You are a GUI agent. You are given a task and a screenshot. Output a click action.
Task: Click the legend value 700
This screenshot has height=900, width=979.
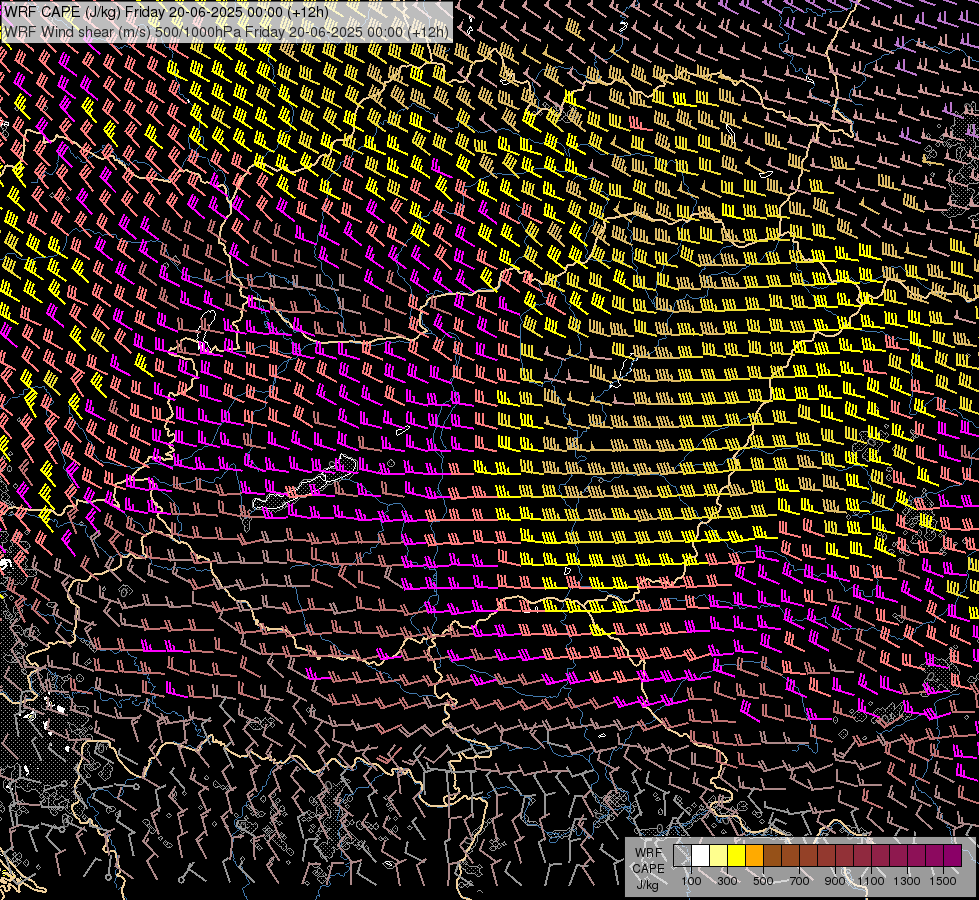click(799, 881)
